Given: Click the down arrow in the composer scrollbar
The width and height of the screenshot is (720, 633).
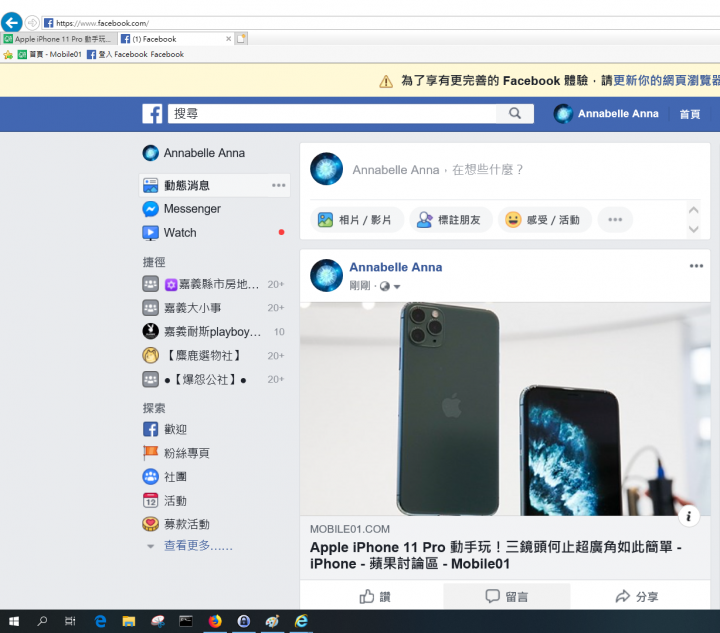Looking at the screenshot, I should click(693, 229).
